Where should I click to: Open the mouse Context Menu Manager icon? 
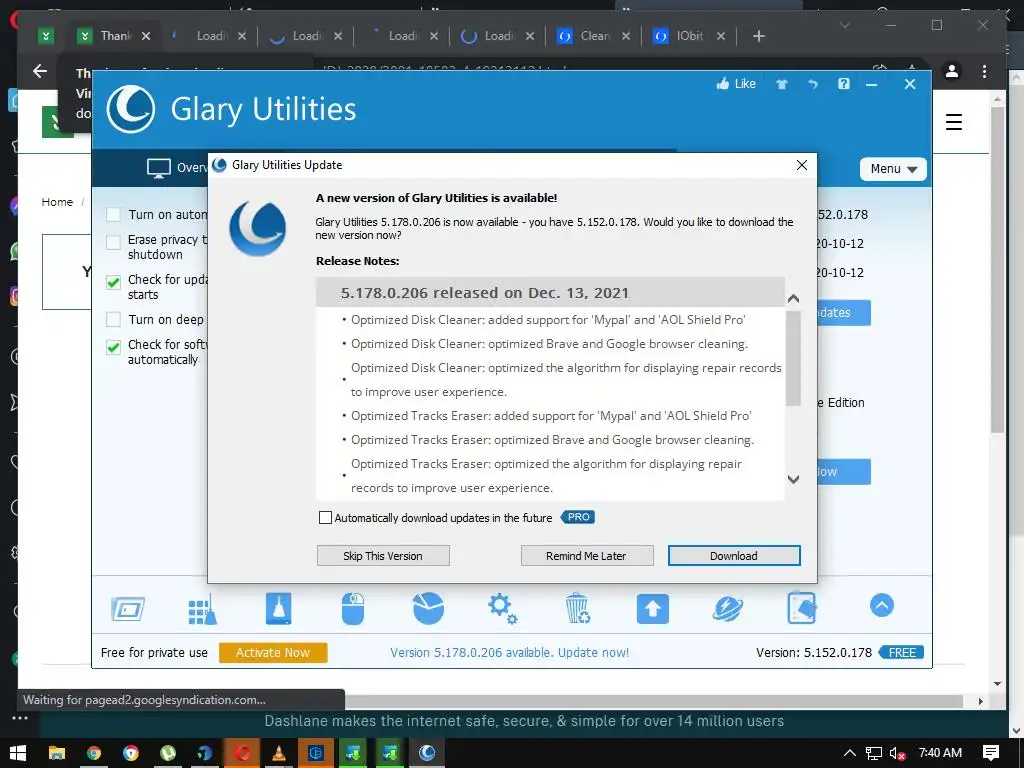click(353, 609)
